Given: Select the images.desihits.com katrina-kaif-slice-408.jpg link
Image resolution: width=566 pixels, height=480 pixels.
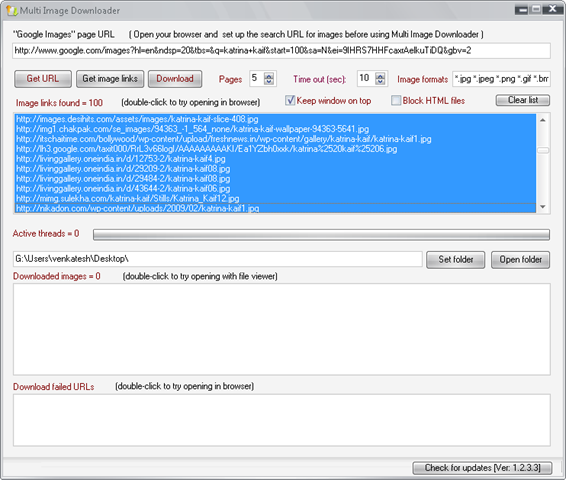Looking at the screenshot, I should point(275,119).
